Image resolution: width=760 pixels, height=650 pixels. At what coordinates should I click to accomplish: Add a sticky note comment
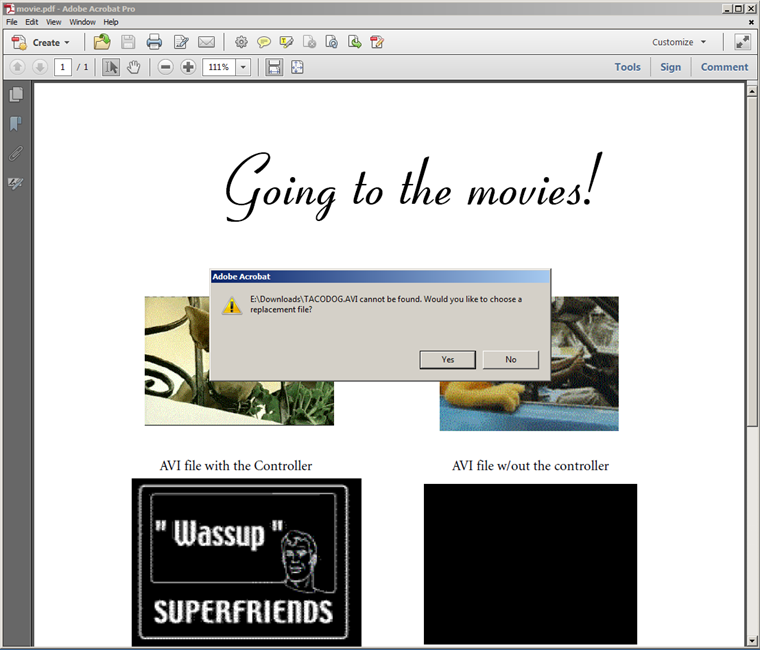point(264,42)
